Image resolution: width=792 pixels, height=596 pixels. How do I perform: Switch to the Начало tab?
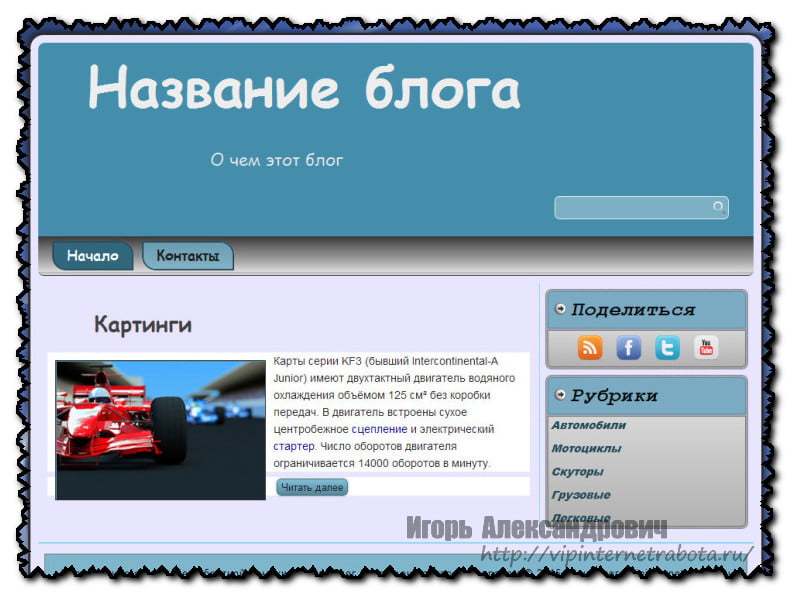[x=92, y=256]
